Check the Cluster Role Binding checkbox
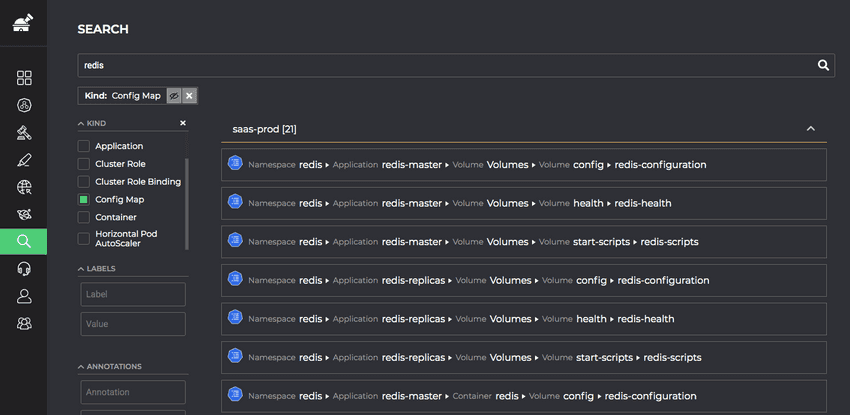850x415 pixels. point(83,181)
